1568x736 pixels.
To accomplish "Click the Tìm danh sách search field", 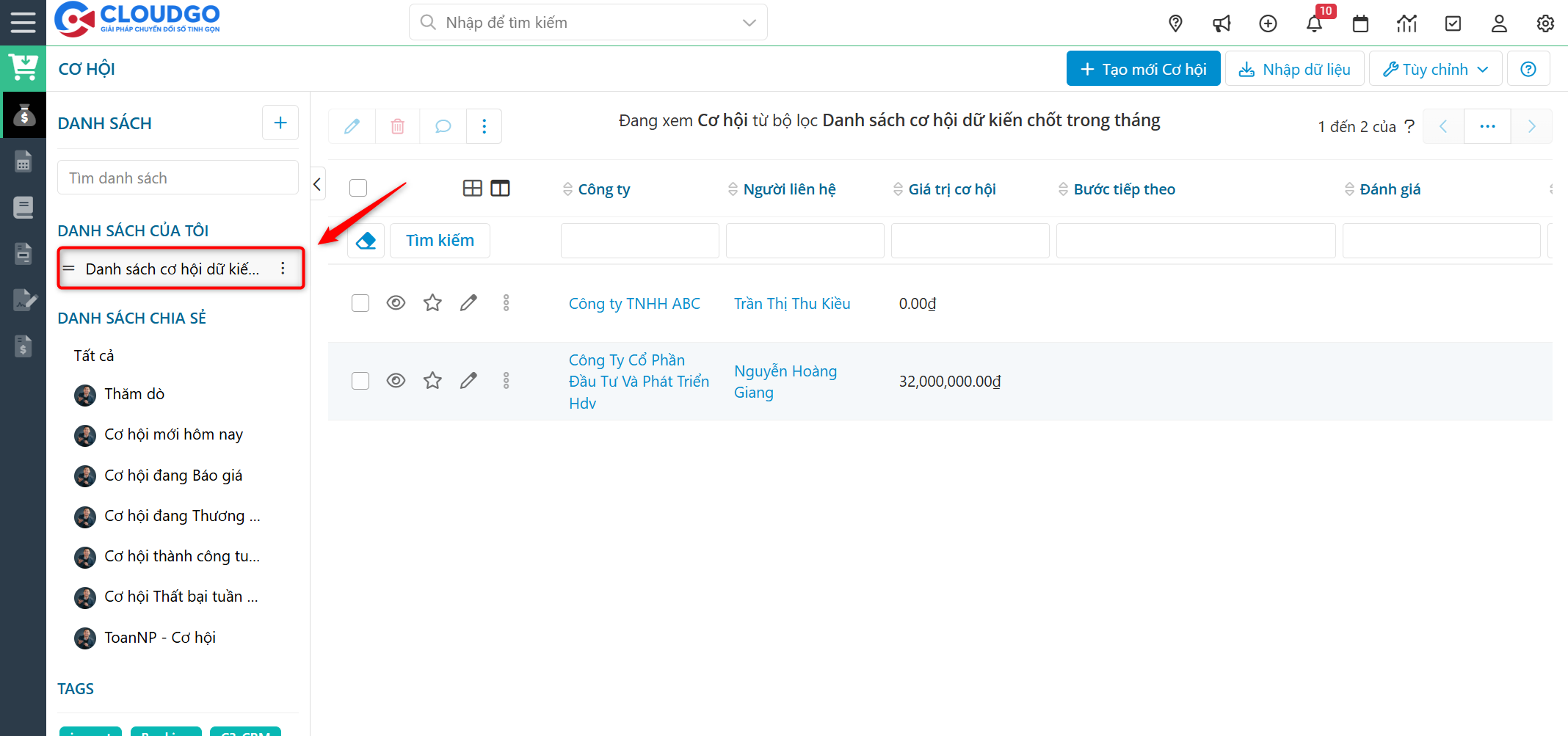I will tap(178, 178).
